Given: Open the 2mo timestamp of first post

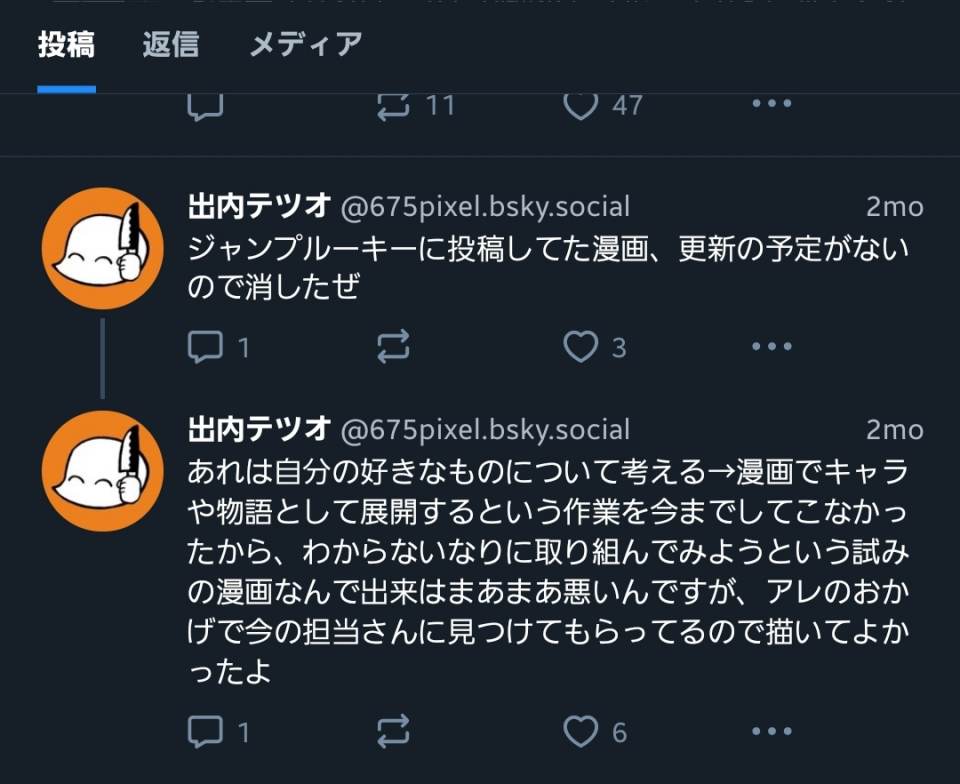Looking at the screenshot, I should tap(894, 207).
